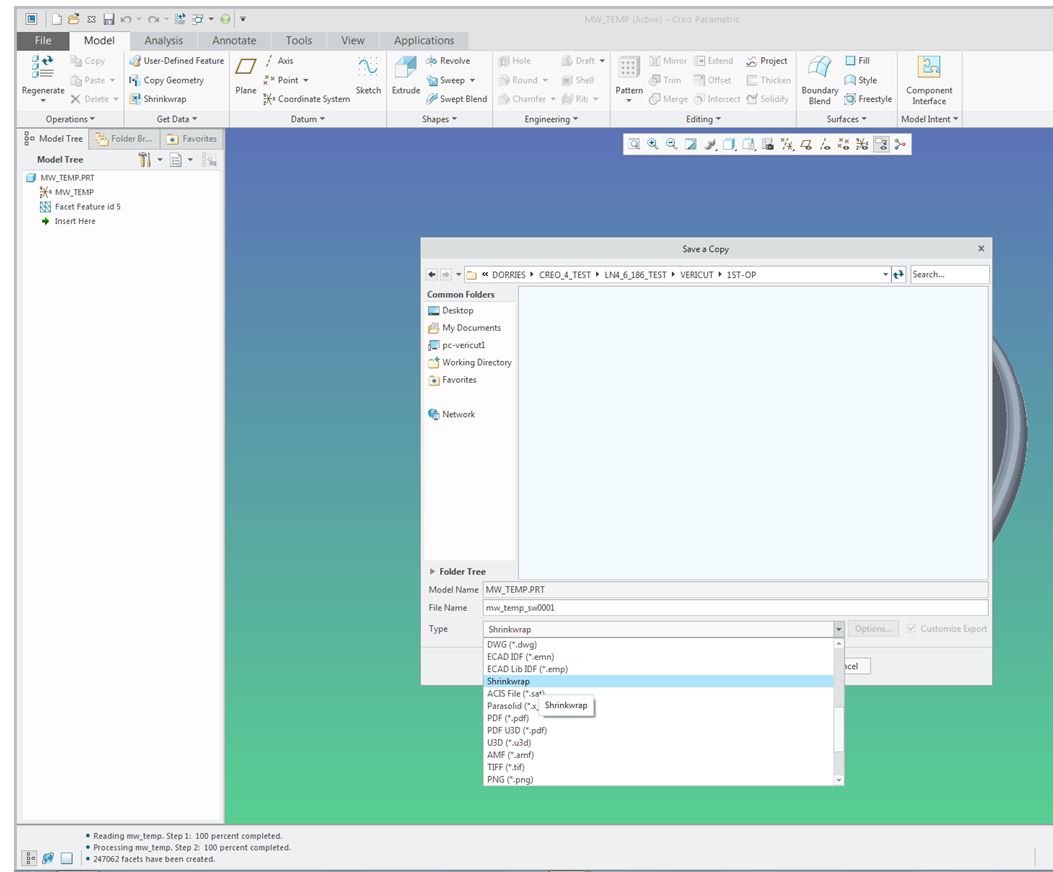
Task: Toggle the plane display filter in the graphics toolbar
Action: point(806,144)
